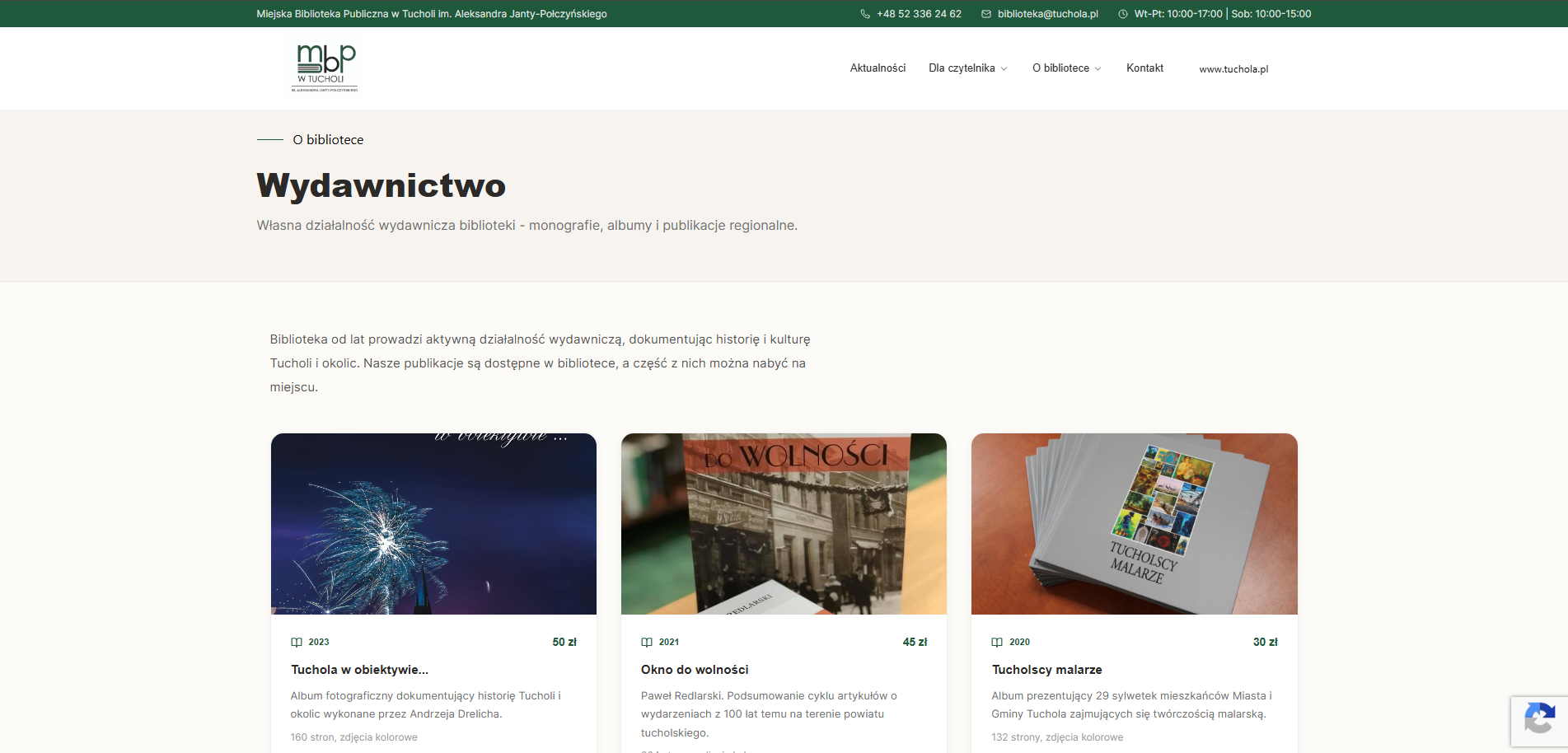Click the Własna działalność wydawnicza subtitle
Viewport: 1568px width, 753px height.
[527, 226]
